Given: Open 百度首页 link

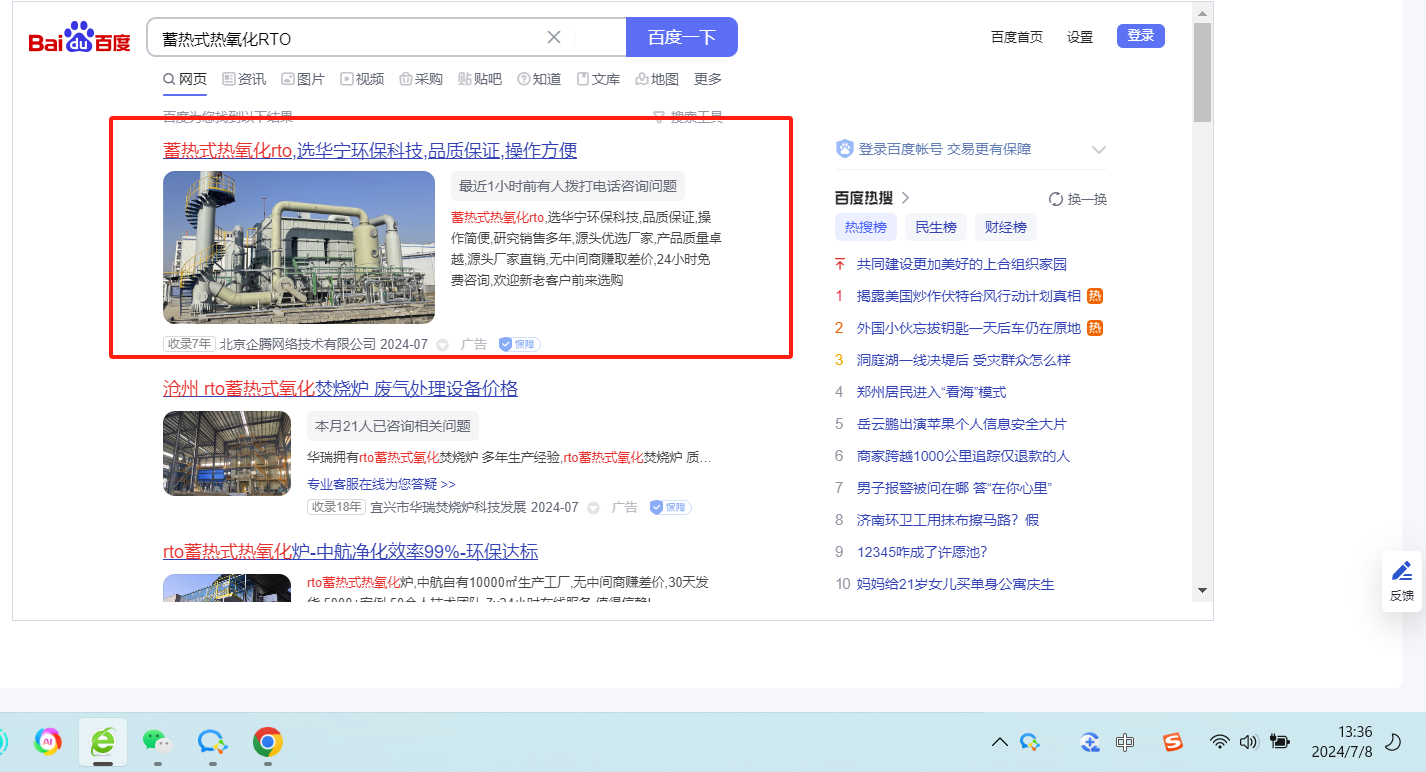Looking at the screenshot, I should click(x=1017, y=37).
